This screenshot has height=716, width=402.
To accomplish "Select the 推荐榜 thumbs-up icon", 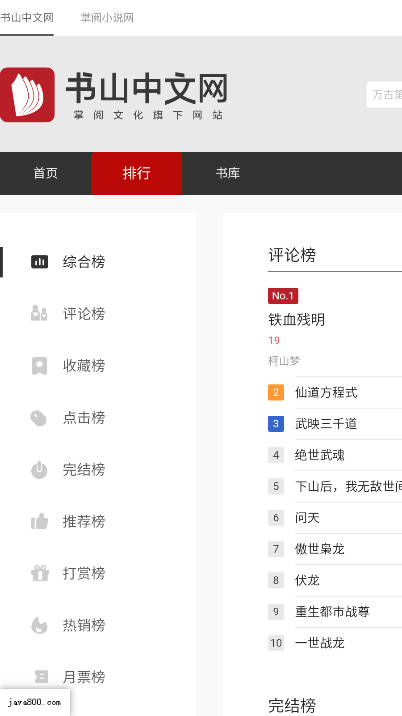I will [39, 521].
